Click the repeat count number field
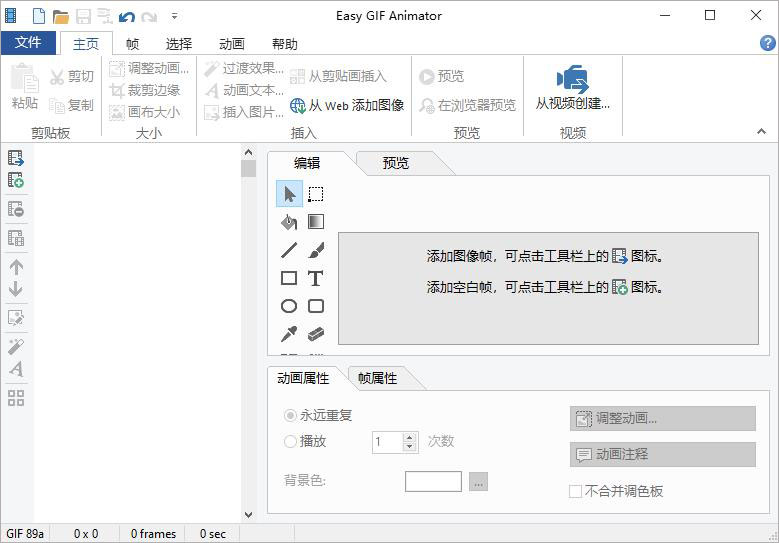 click(387, 442)
